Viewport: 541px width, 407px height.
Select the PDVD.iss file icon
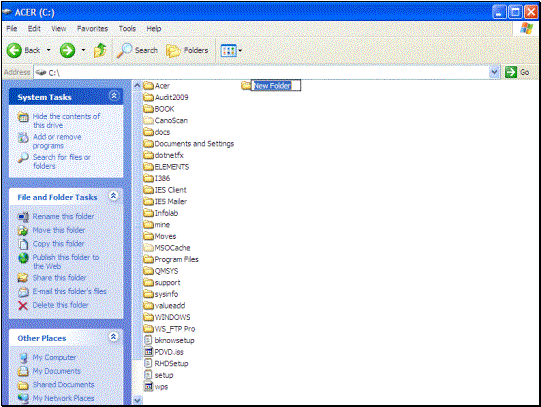pos(148,352)
